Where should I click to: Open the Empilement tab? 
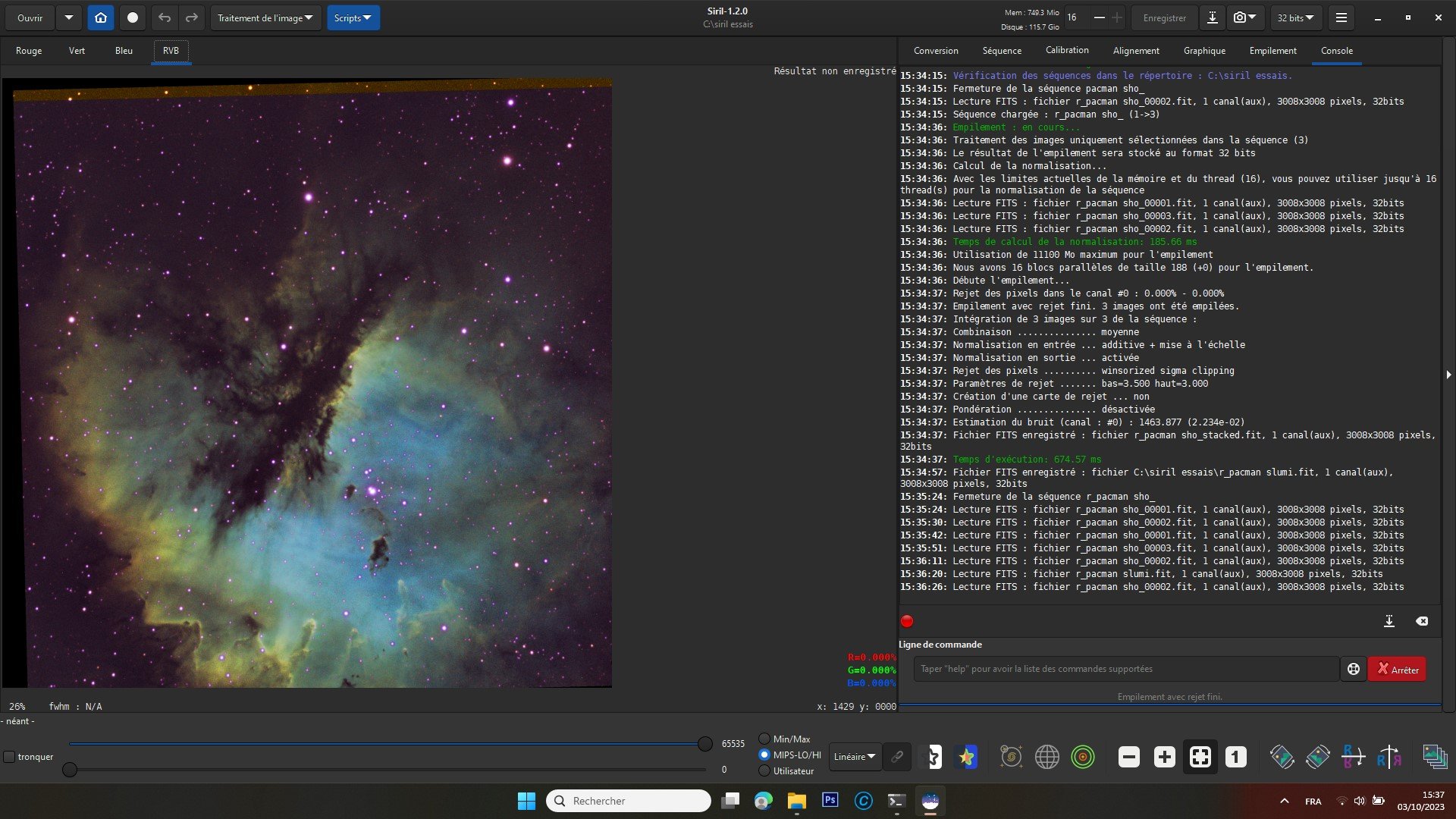[1272, 51]
